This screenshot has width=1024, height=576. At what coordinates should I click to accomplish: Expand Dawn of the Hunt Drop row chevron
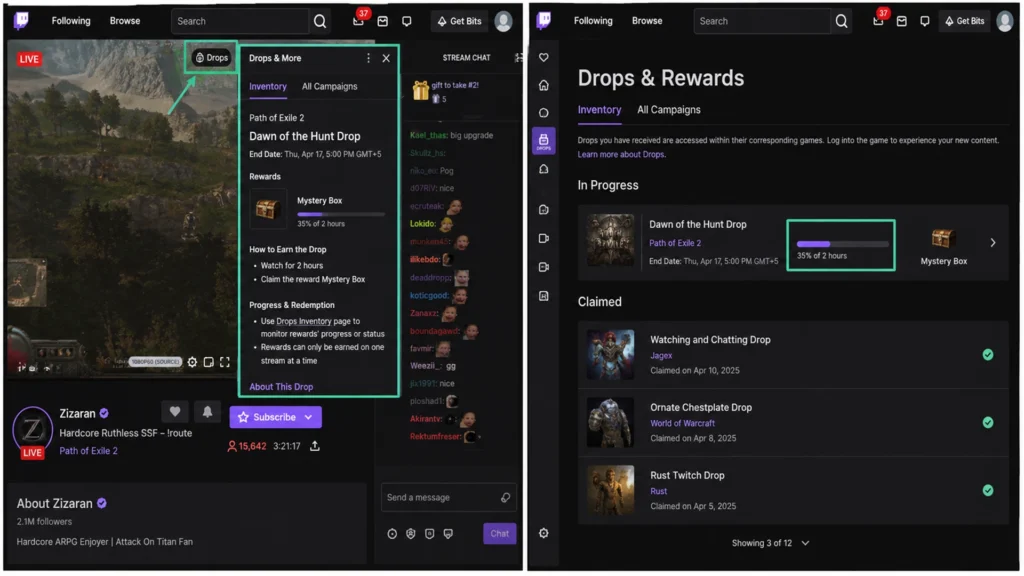pyautogui.click(x=993, y=243)
